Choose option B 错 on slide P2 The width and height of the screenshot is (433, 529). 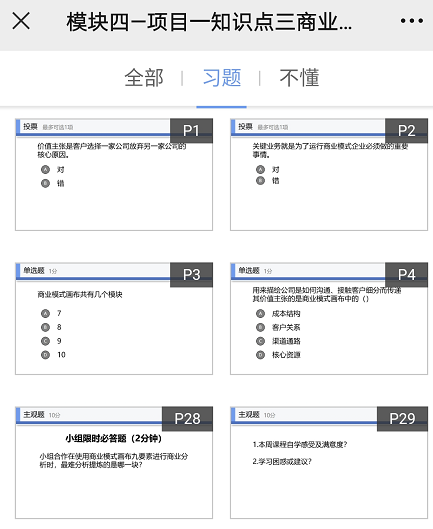(x=268, y=180)
